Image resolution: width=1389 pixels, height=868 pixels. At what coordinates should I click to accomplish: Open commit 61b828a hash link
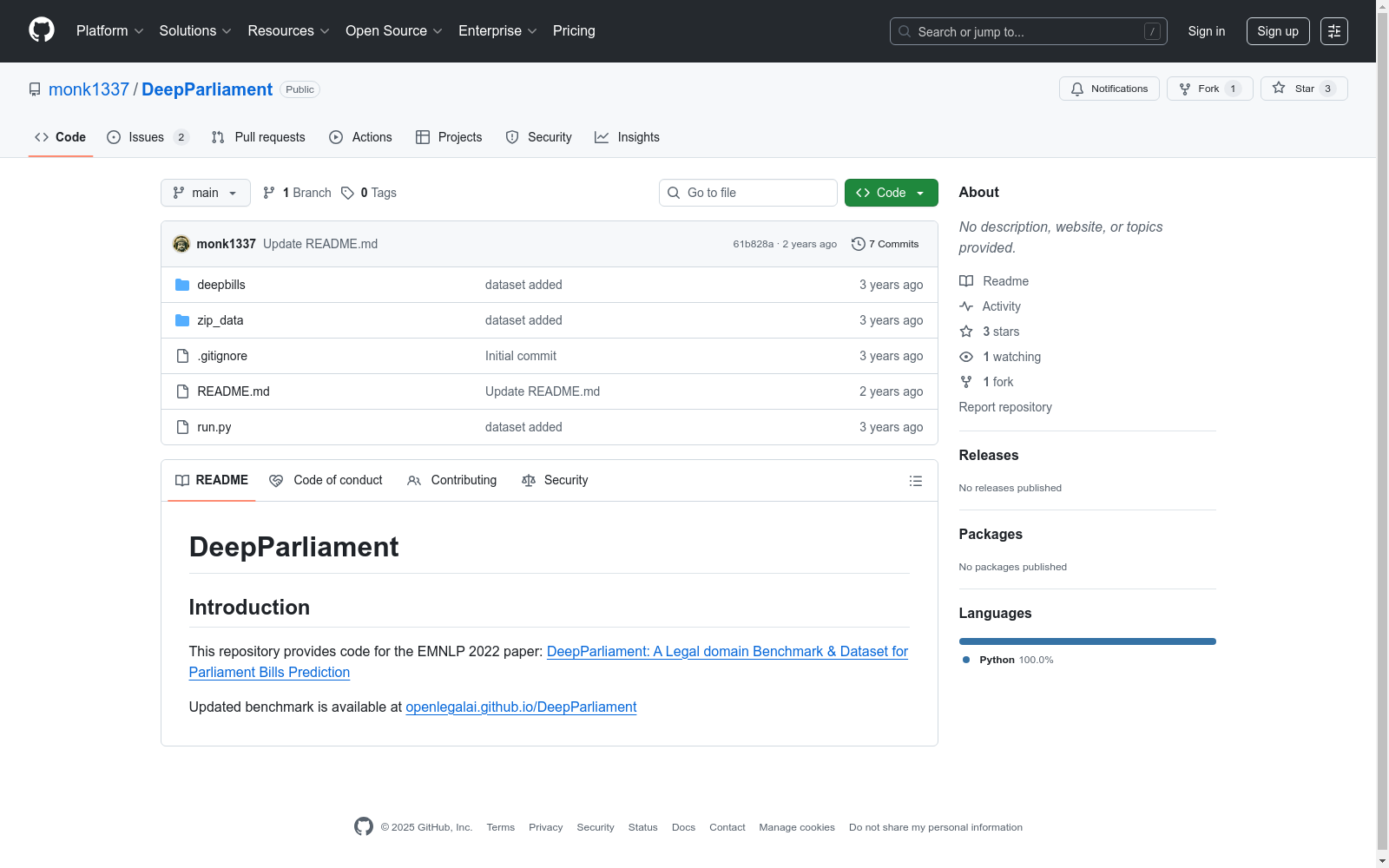coord(753,244)
